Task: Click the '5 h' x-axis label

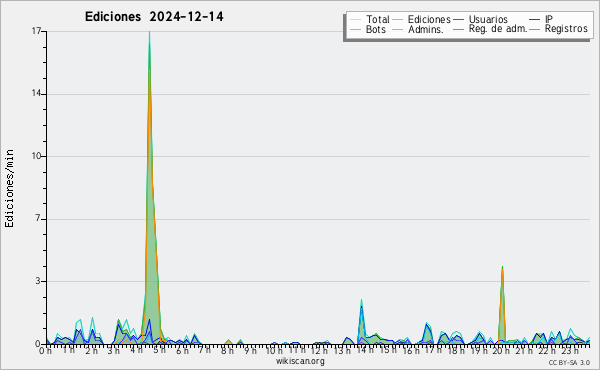Action: point(160,350)
